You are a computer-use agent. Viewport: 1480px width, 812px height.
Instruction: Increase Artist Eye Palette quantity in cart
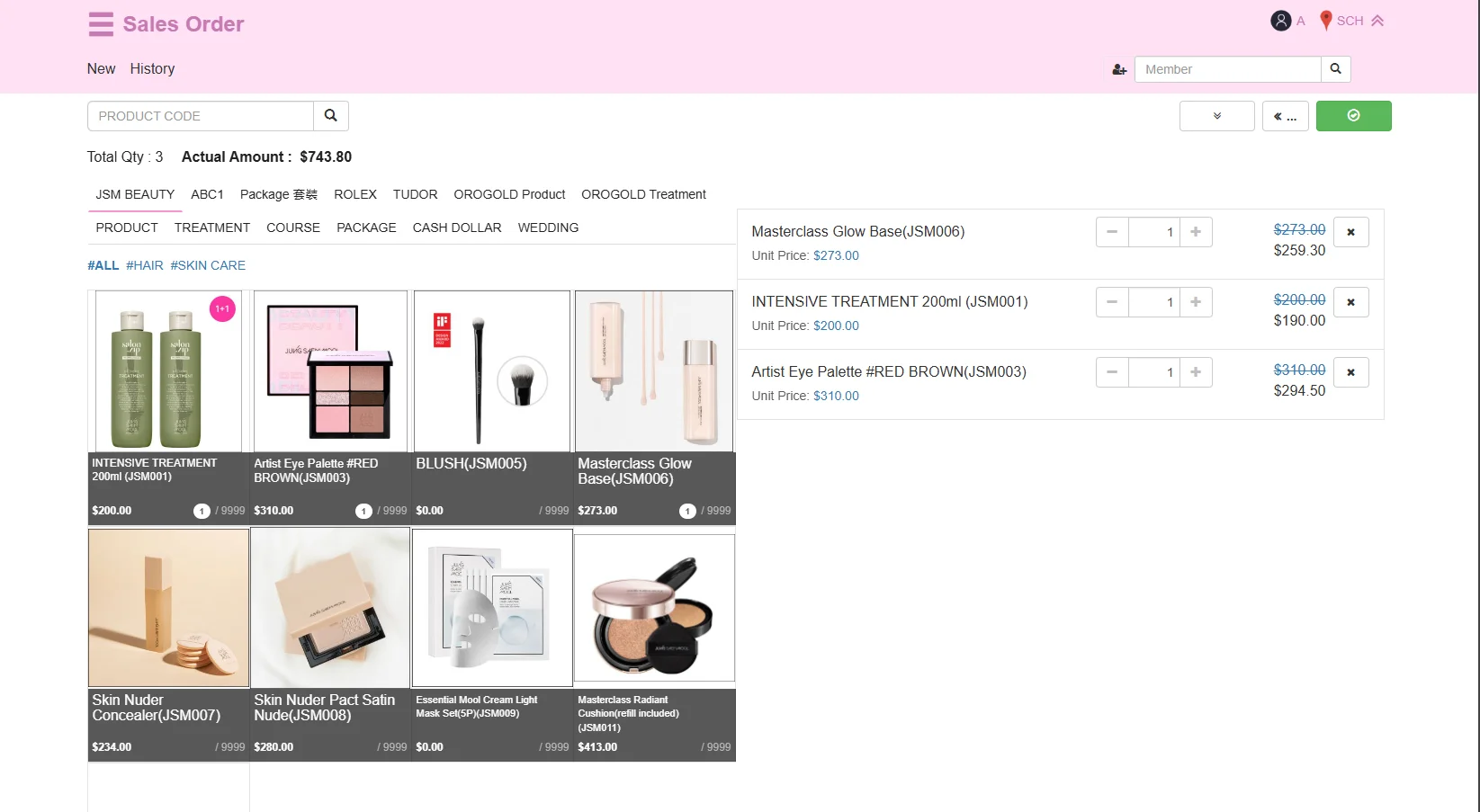coord(1196,372)
